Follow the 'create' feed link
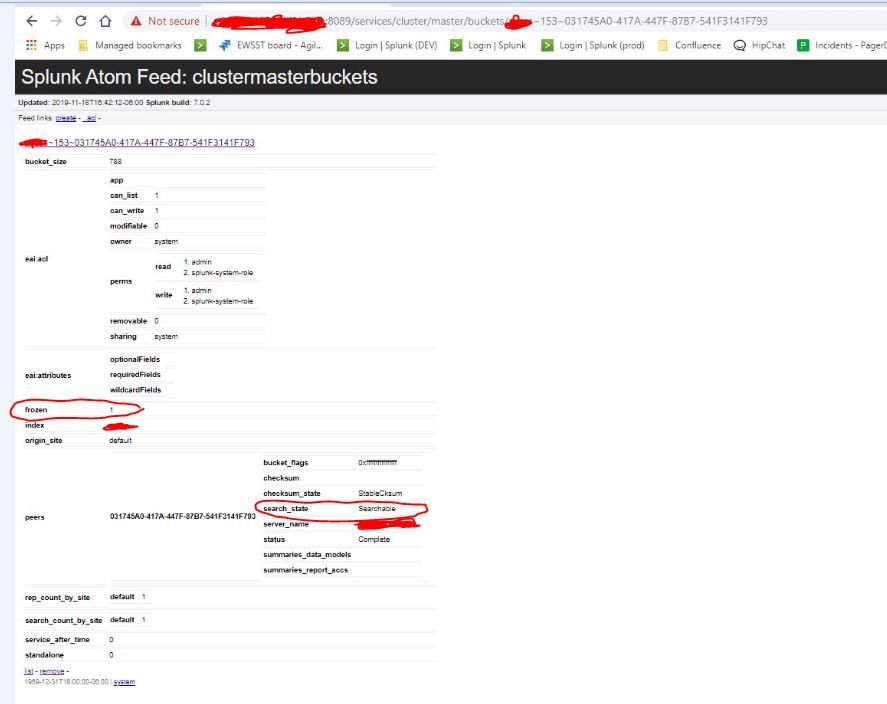 [66, 118]
